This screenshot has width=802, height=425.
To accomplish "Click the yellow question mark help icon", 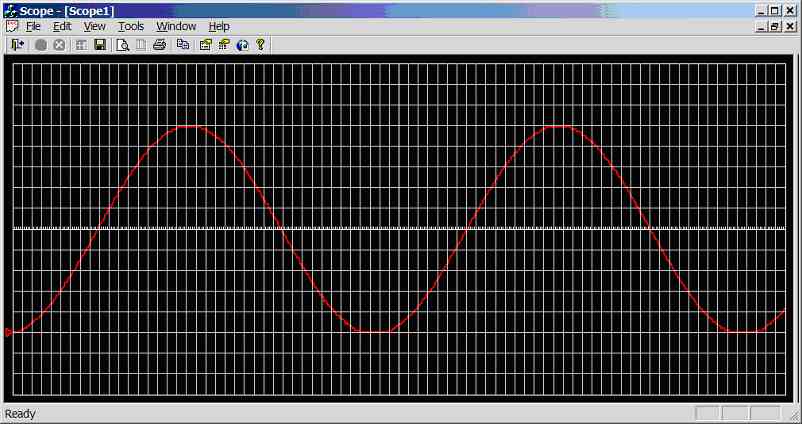I will coord(261,45).
